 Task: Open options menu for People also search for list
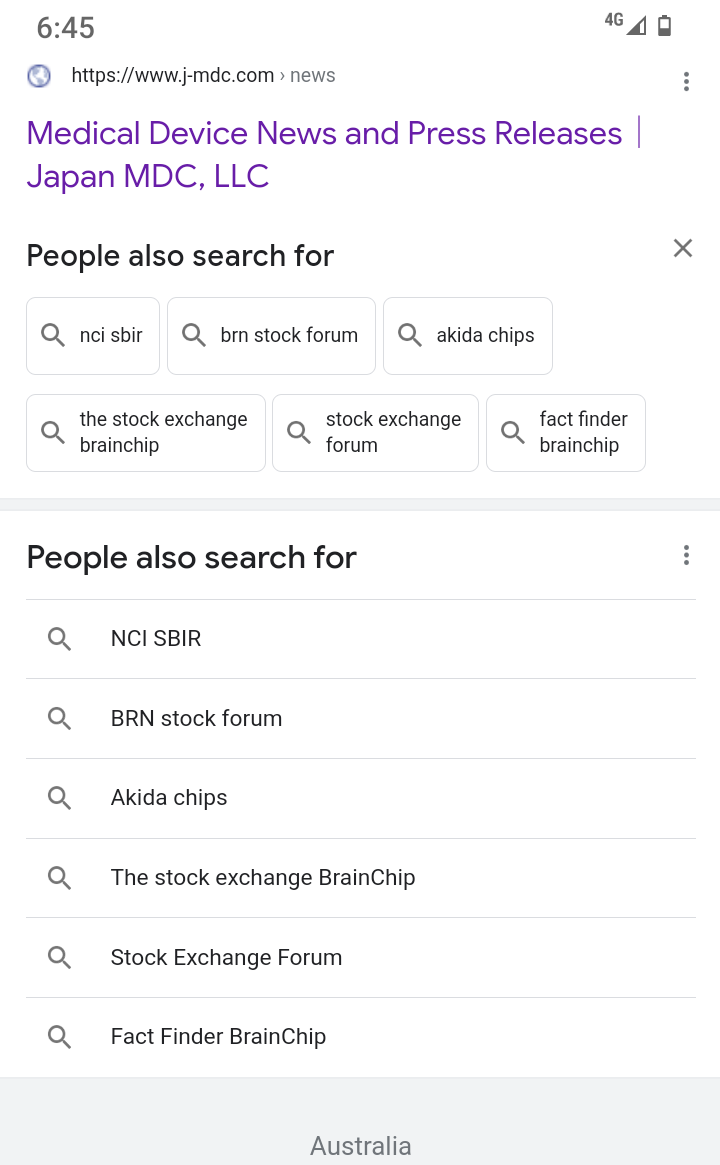[x=686, y=555]
